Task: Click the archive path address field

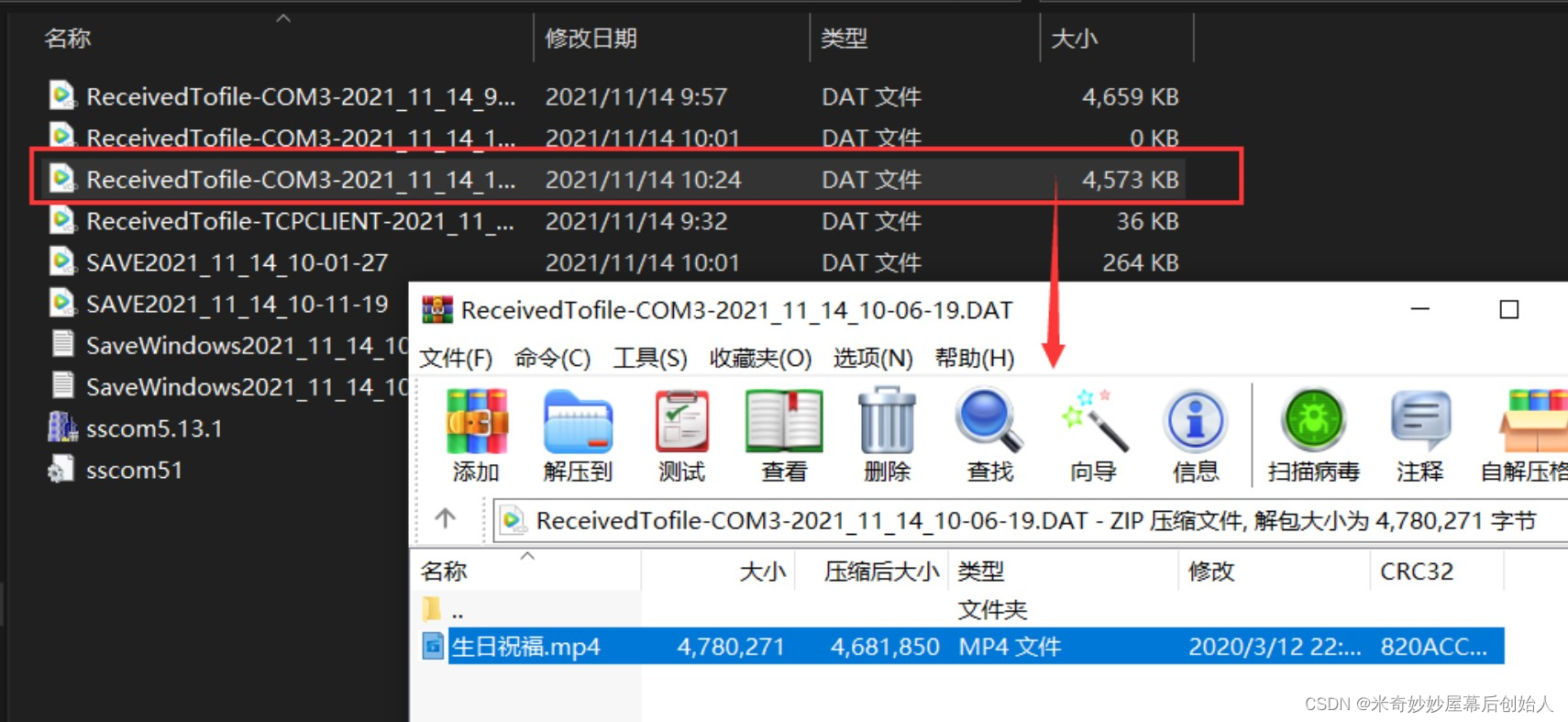Action: point(1031,520)
